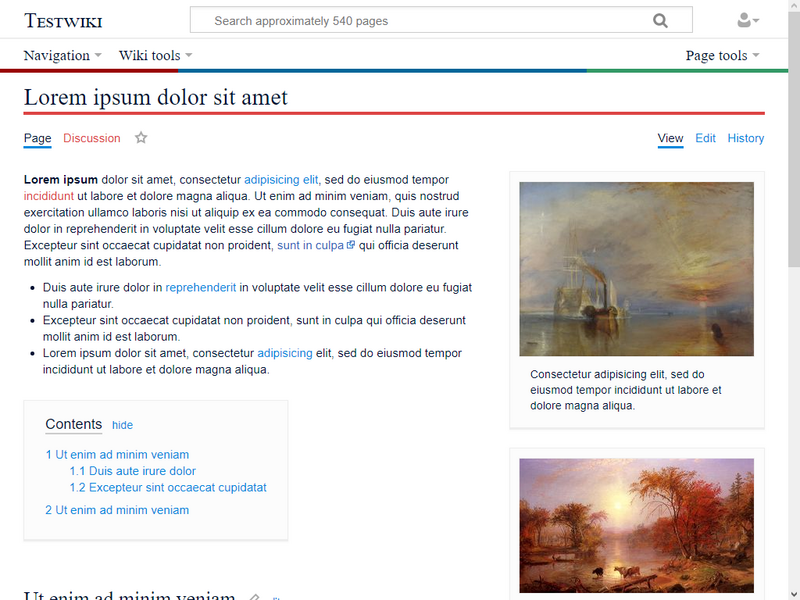
Task: Toggle the star to watch this page
Action: pos(140,137)
